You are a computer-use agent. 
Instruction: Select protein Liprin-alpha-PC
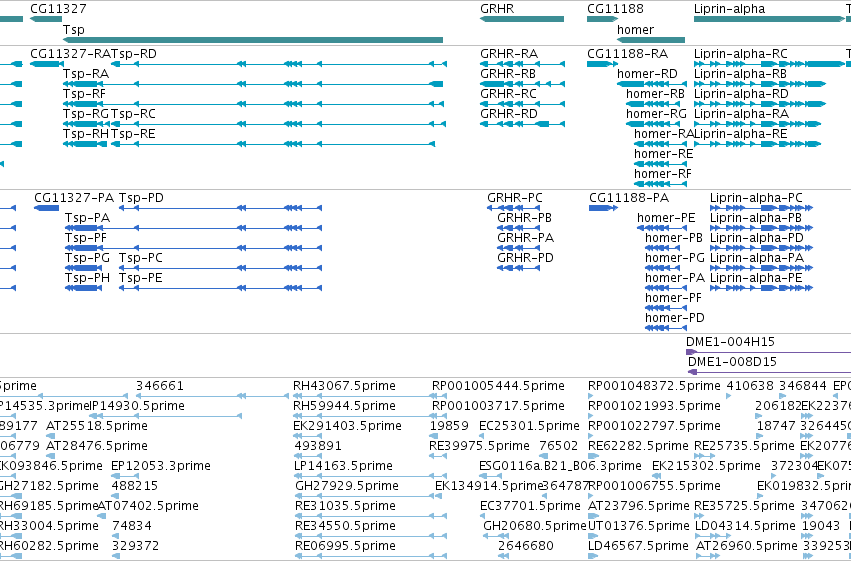(x=756, y=198)
